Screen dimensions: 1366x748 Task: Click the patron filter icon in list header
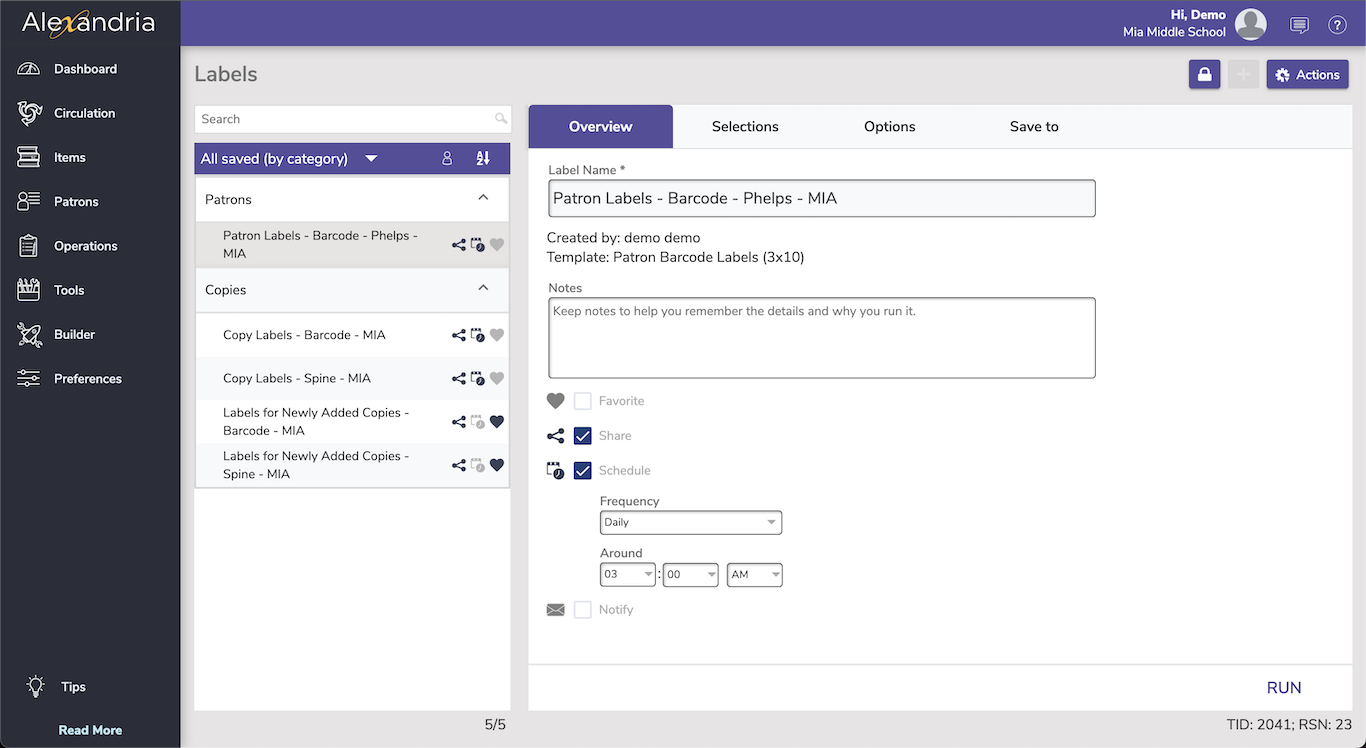447,158
